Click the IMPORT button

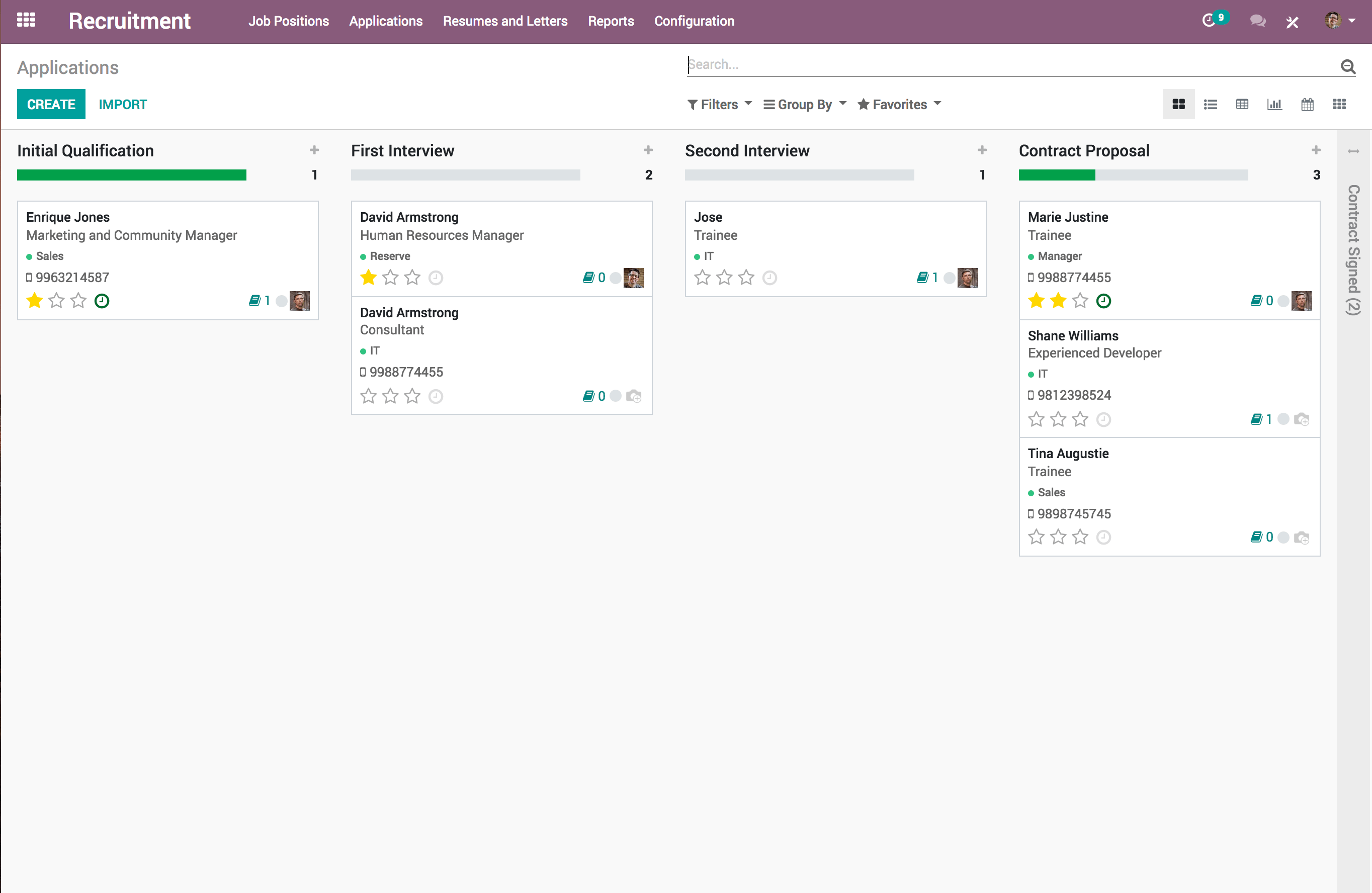(x=122, y=105)
